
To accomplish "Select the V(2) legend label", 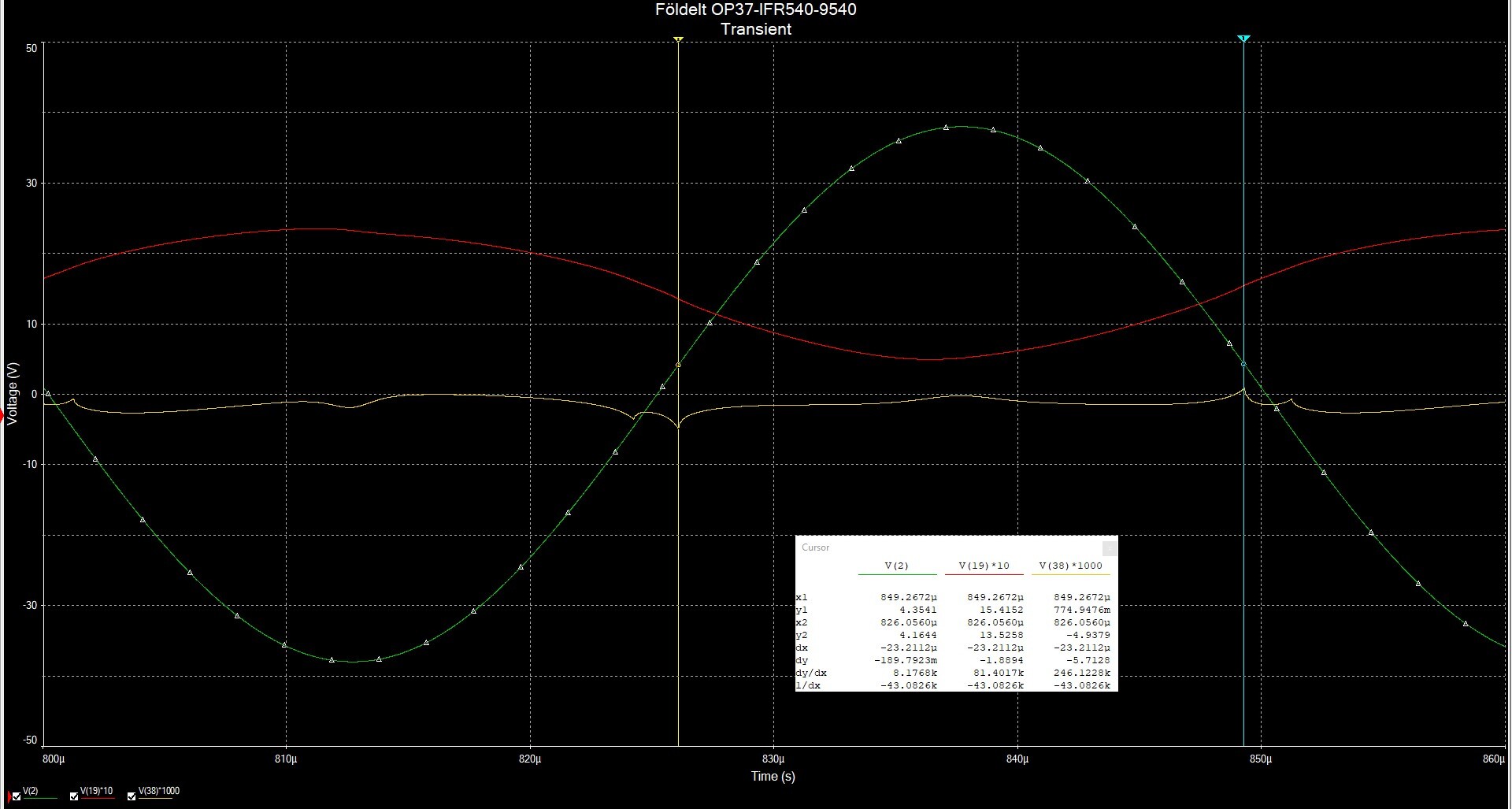I will tap(31, 791).
